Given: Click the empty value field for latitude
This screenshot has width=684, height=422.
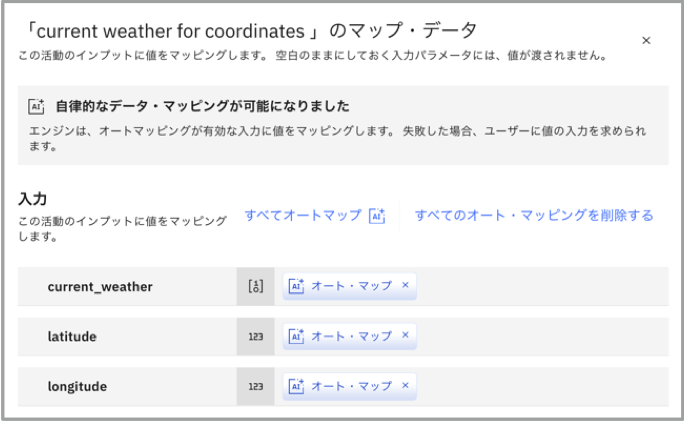Looking at the screenshot, I should pos(540,337).
